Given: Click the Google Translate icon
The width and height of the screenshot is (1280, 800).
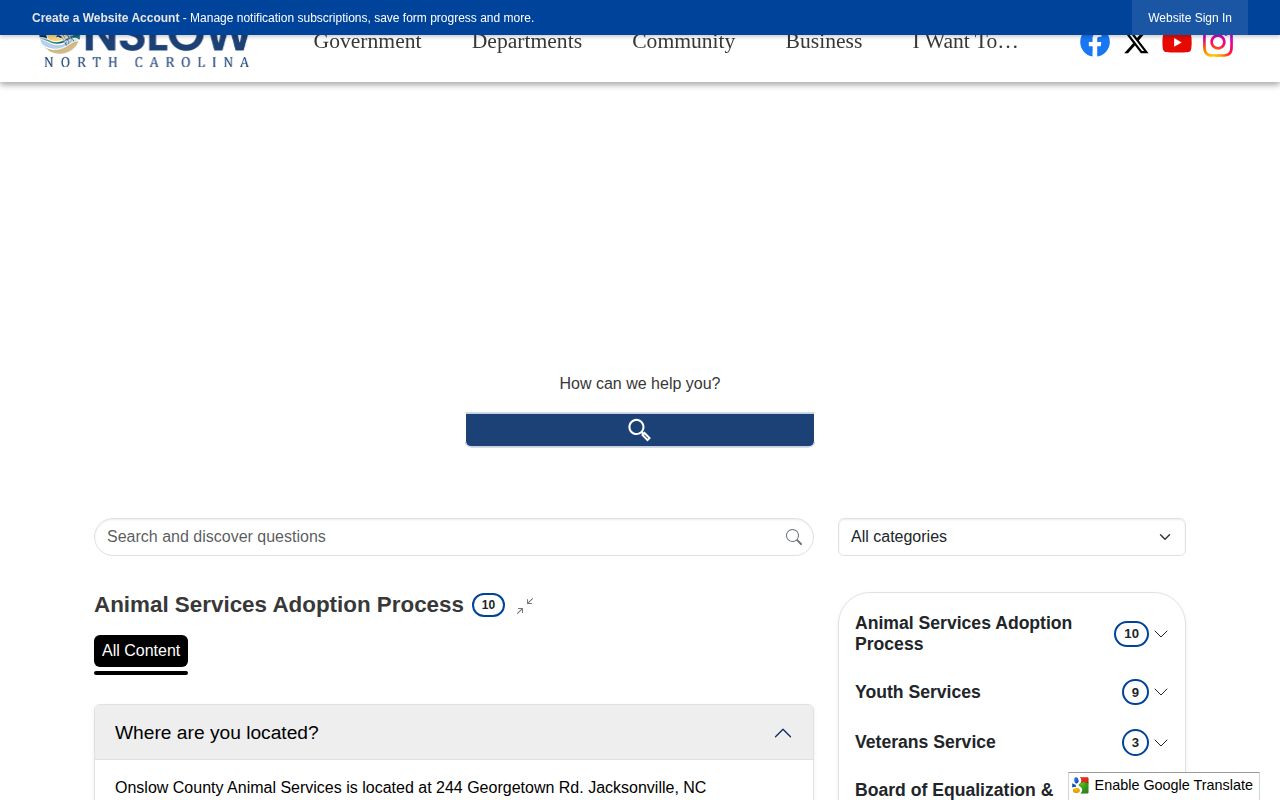Looking at the screenshot, I should pyautogui.click(x=1081, y=786).
